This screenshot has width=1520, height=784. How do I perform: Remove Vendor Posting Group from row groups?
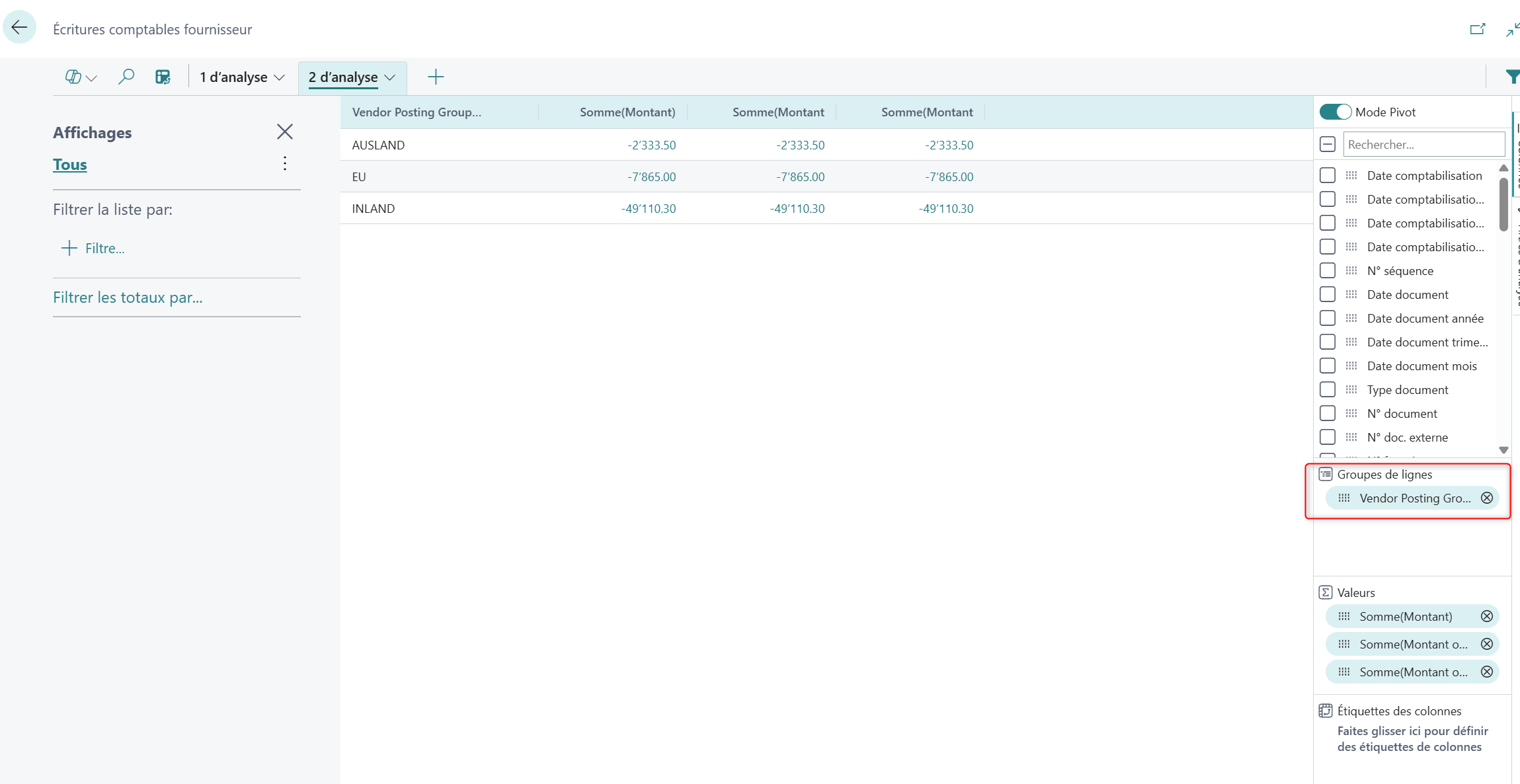tap(1486, 498)
